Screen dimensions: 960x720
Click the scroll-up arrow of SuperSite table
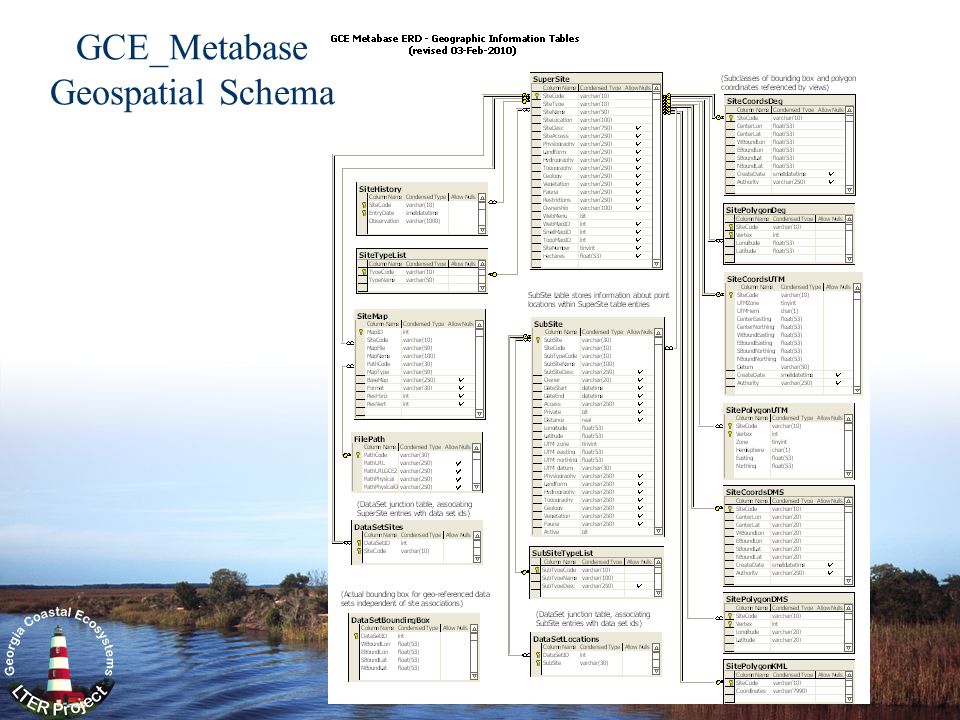tap(657, 89)
